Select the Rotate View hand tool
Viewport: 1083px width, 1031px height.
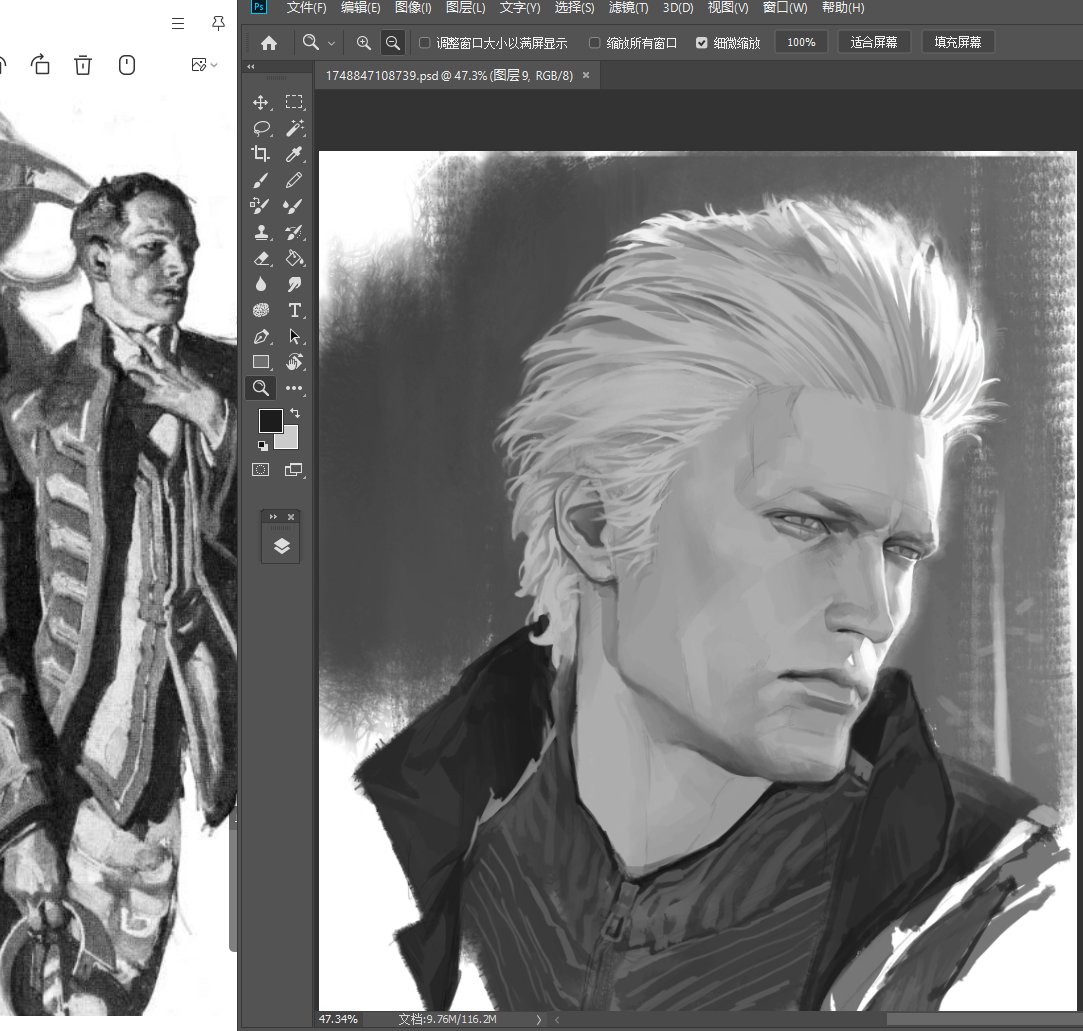(294, 362)
